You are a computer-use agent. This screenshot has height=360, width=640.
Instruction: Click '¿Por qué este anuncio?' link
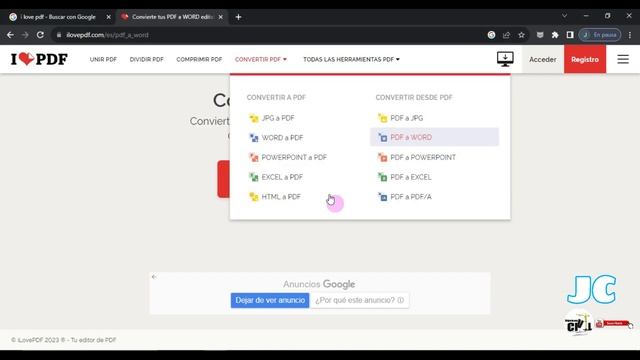pos(359,300)
